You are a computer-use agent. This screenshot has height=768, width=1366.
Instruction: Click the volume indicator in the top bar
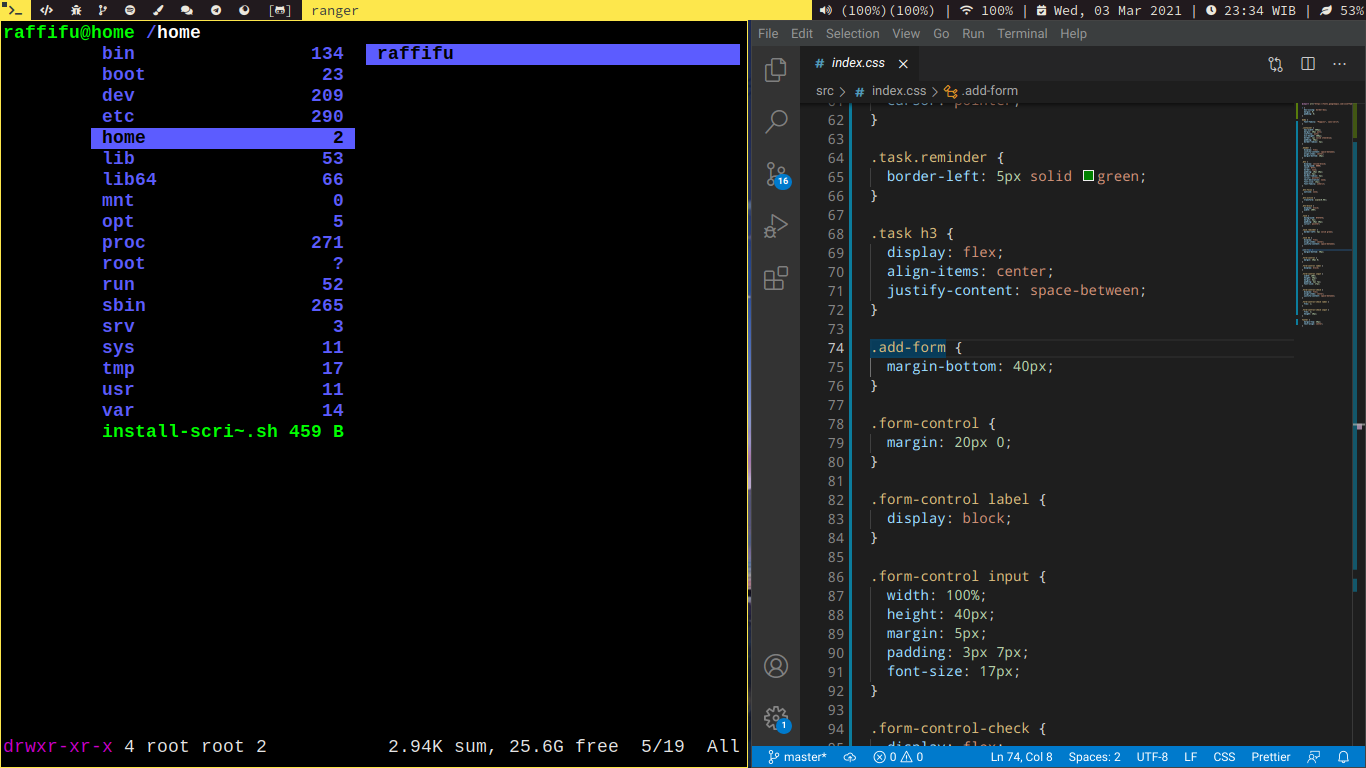pos(877,10)
